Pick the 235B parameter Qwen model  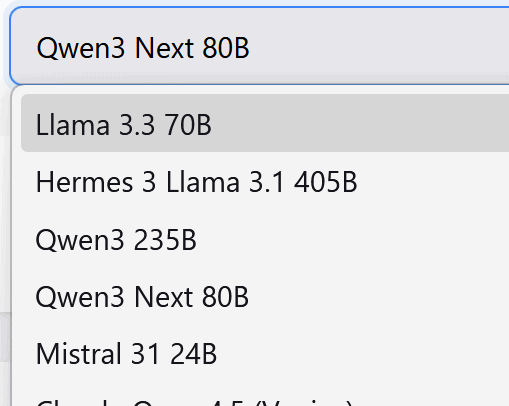(x=265, y=239)
